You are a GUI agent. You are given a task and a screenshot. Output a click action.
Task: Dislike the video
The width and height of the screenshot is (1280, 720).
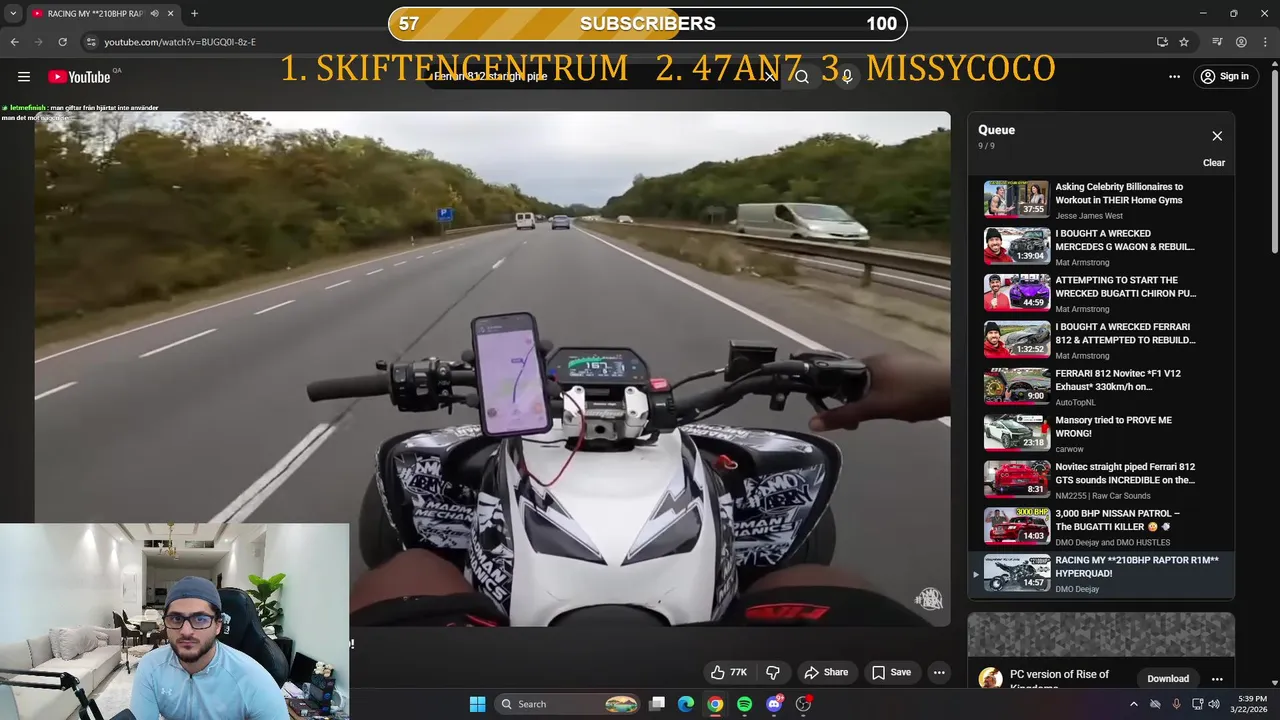[773, 673]
